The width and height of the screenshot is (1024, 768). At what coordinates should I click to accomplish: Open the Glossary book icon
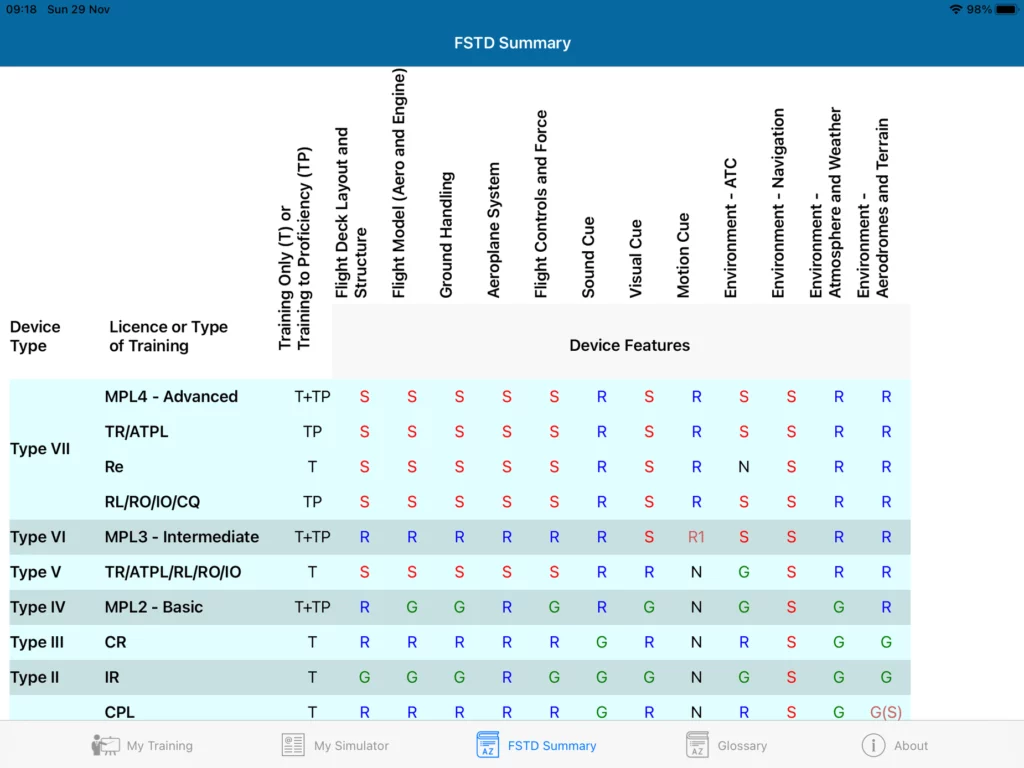pyautogui.click(x=697, y=745)
